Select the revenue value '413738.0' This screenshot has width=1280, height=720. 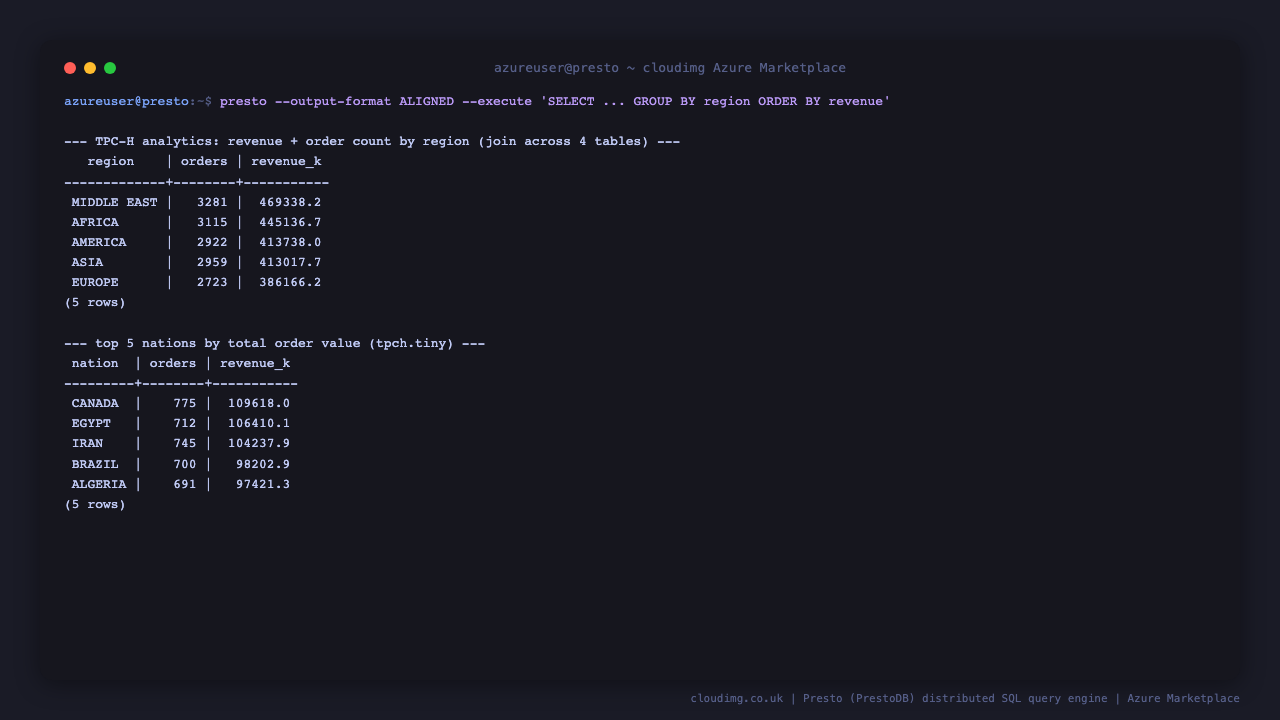click(x=290, y=242)
